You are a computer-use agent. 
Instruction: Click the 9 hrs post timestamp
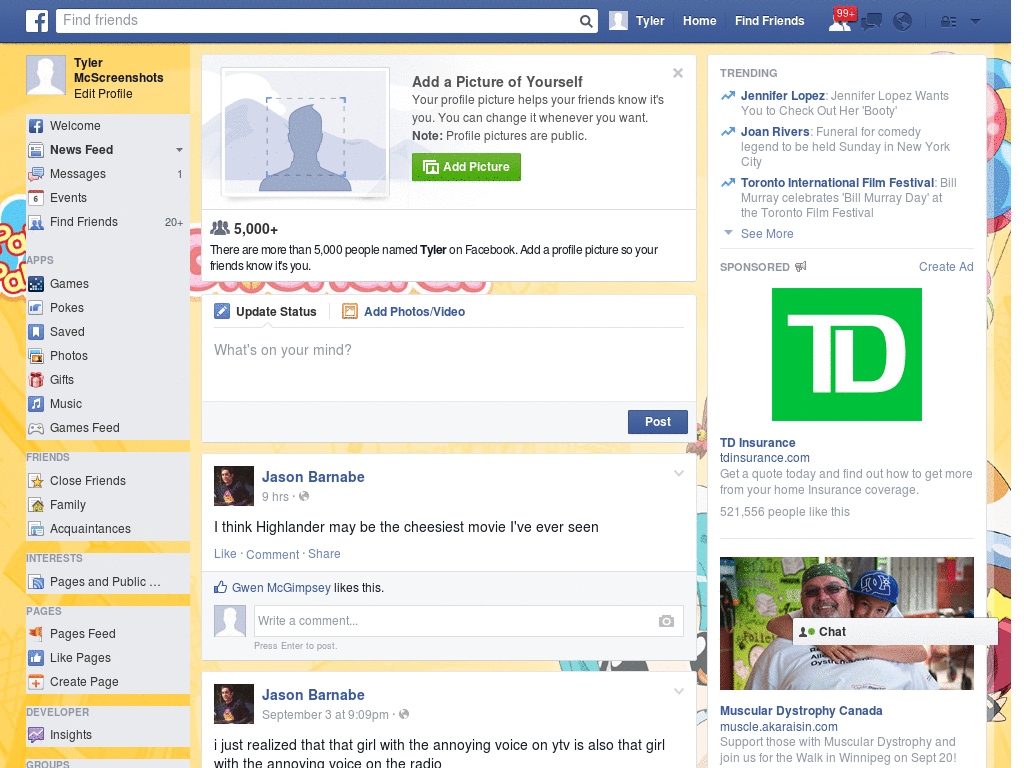coord(275,497)
